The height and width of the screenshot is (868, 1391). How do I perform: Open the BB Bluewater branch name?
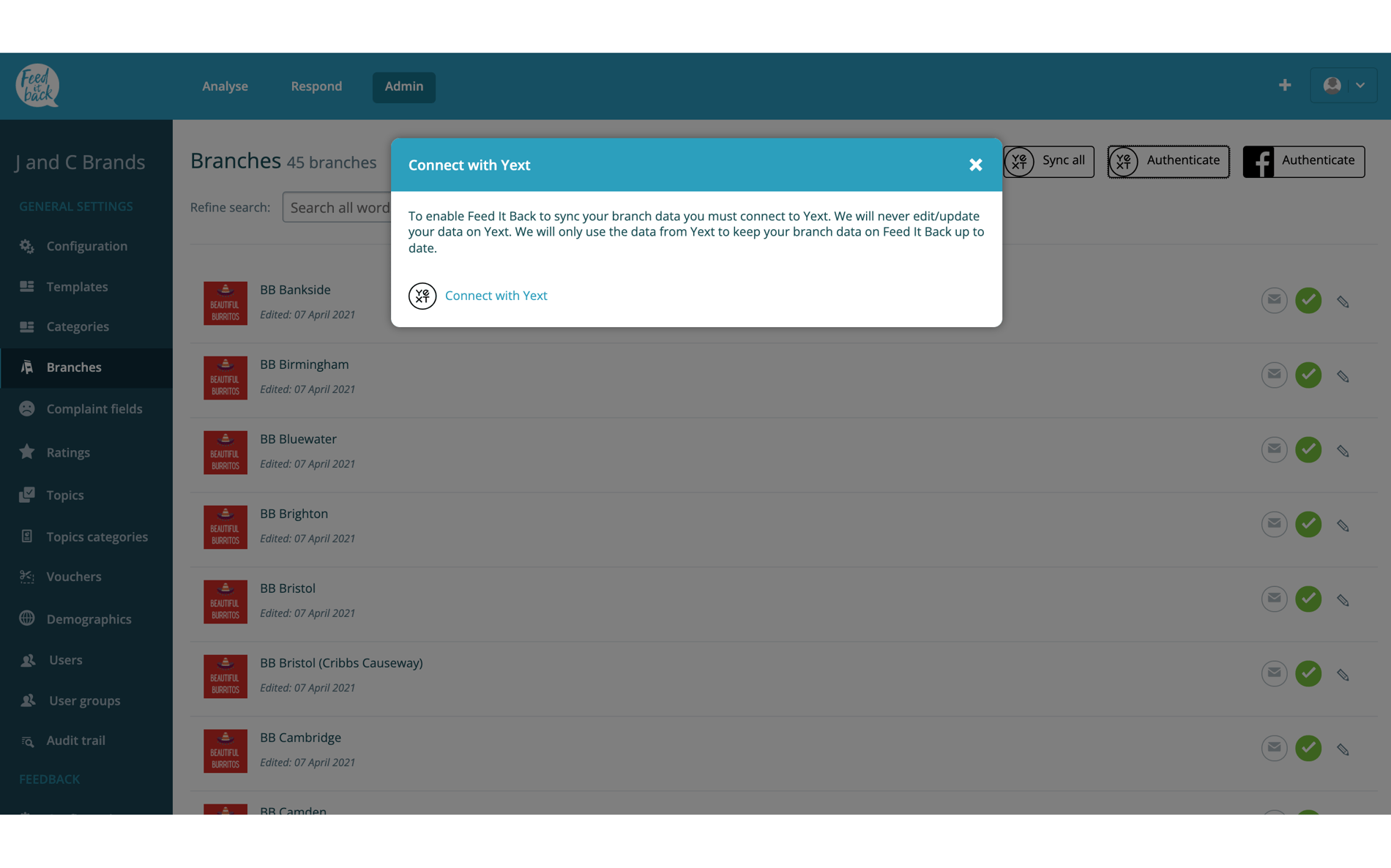pyautogui.click(x=298, y=439)
